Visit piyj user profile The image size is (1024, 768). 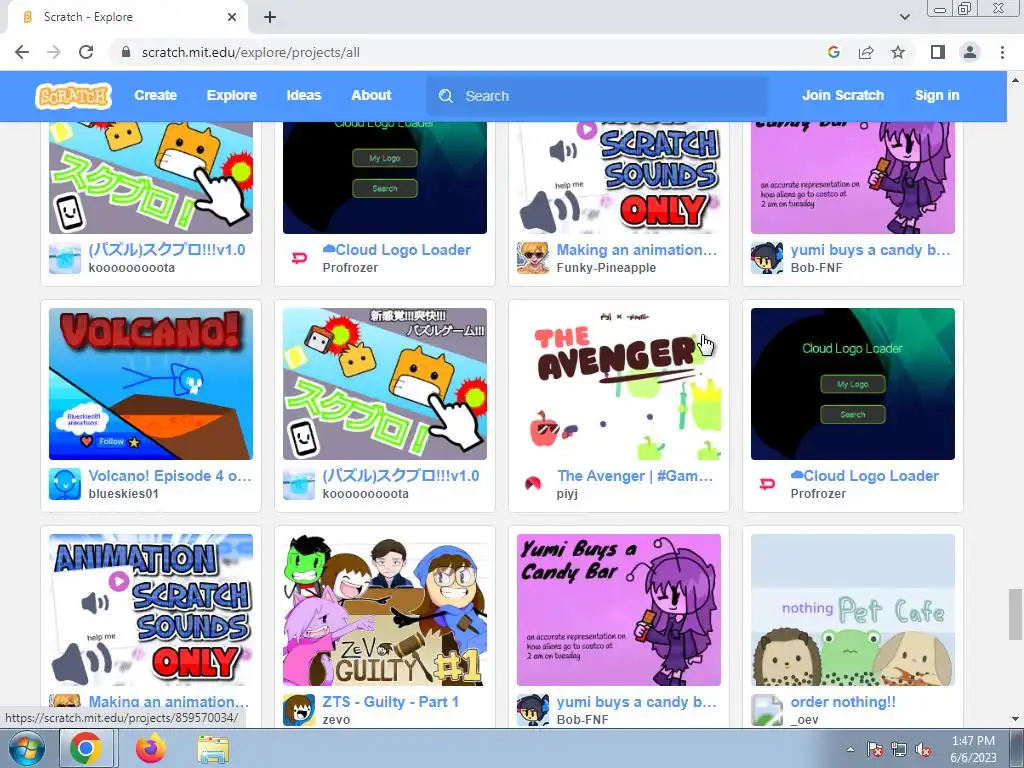coord(567,494)
